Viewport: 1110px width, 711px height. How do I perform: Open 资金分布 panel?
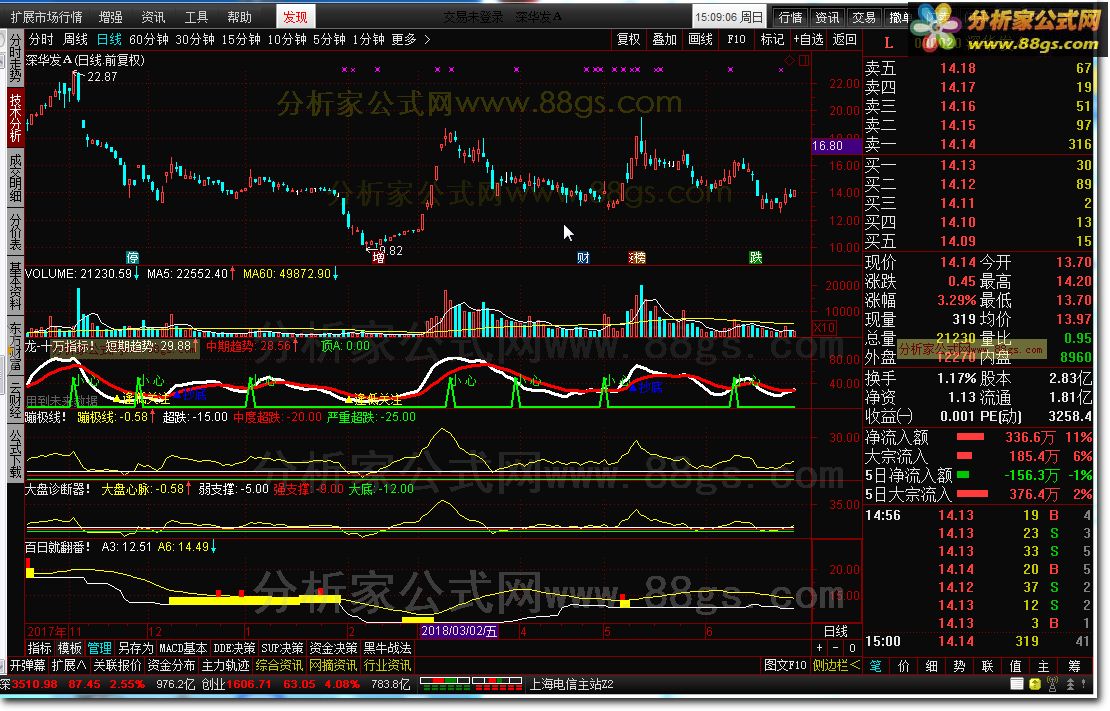pyautogui.click(x=171, y=666)
